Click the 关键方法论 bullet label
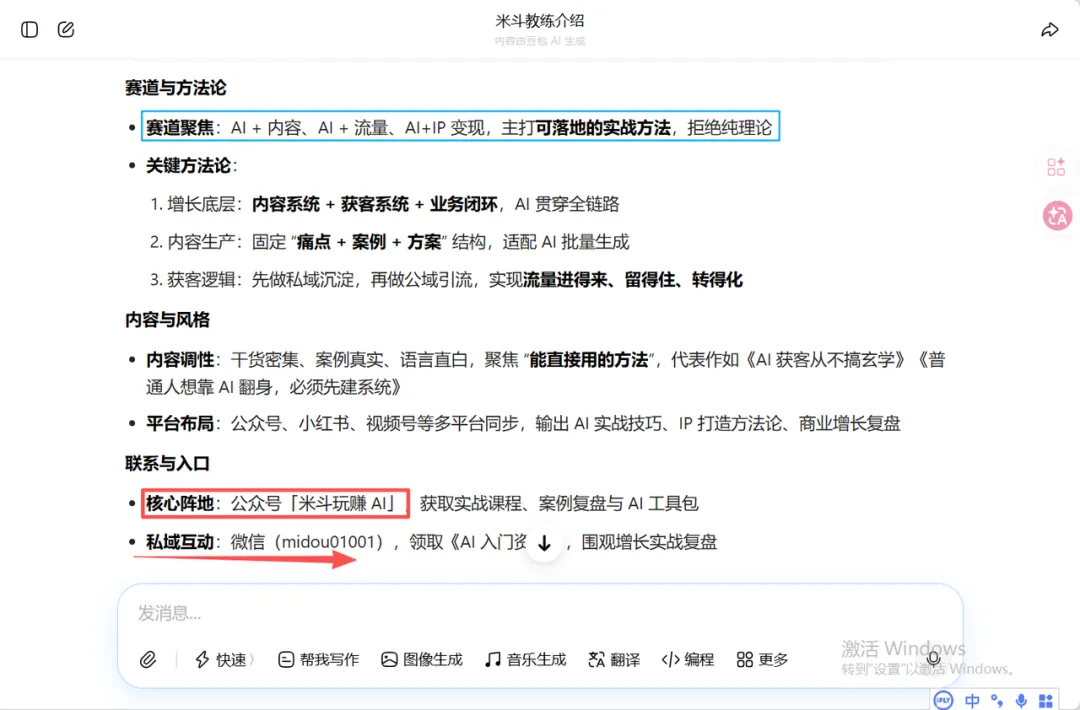1080x710 pixels. pos(188,166)
